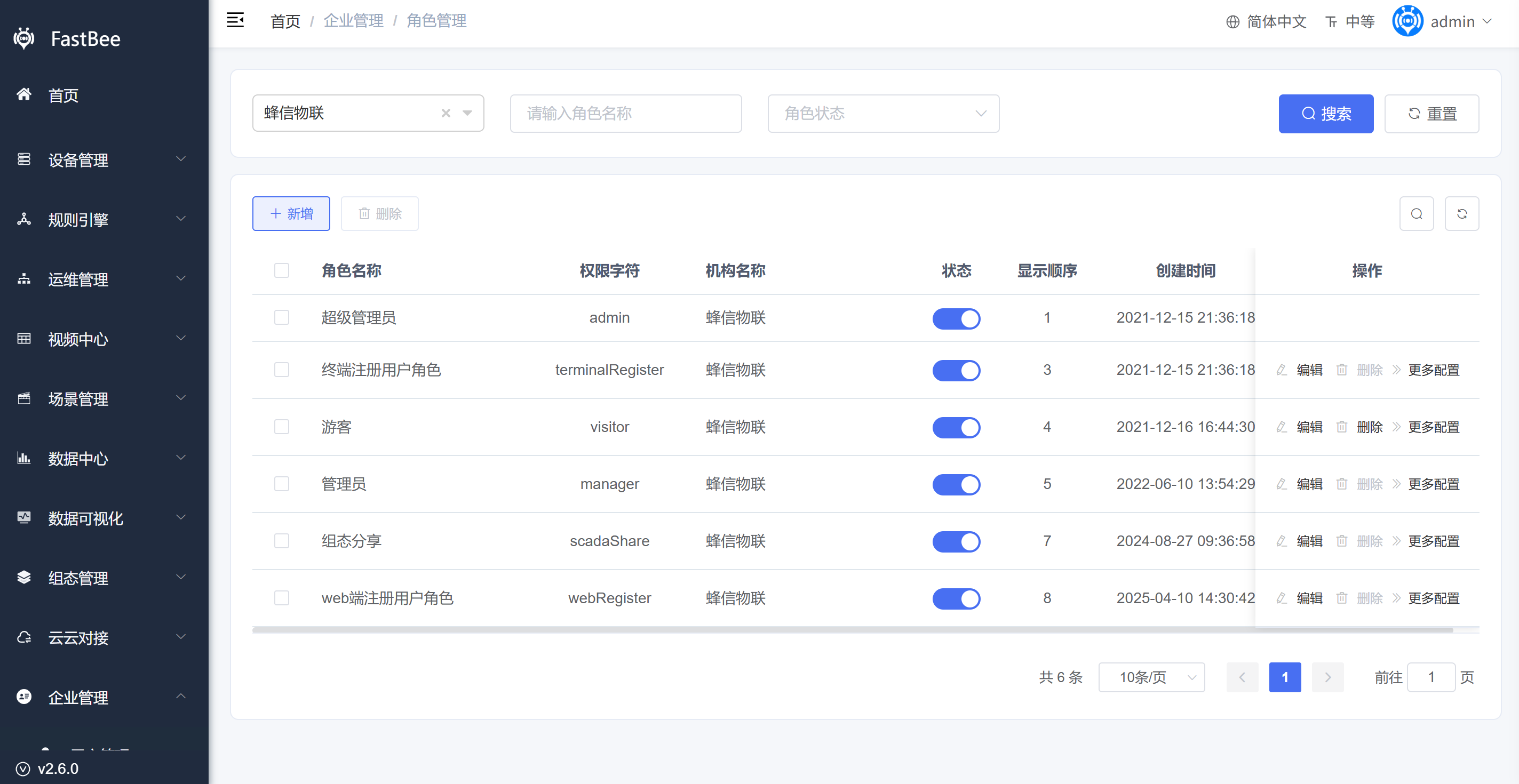Expand the 数据可视化 menu chevron
1519x784 pixels.
[x=181, y=517]
